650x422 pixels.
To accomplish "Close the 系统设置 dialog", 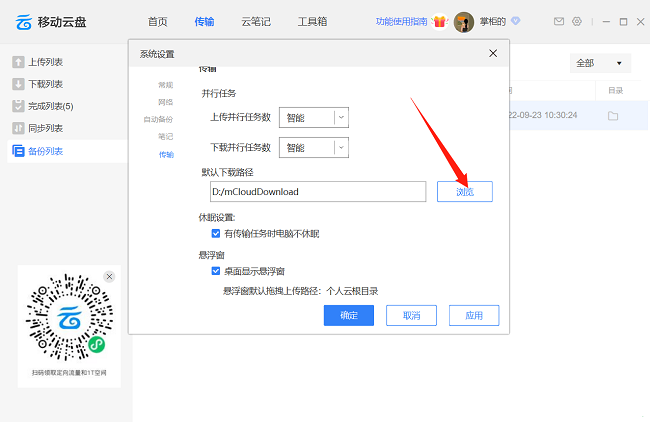I will (493, 53).
